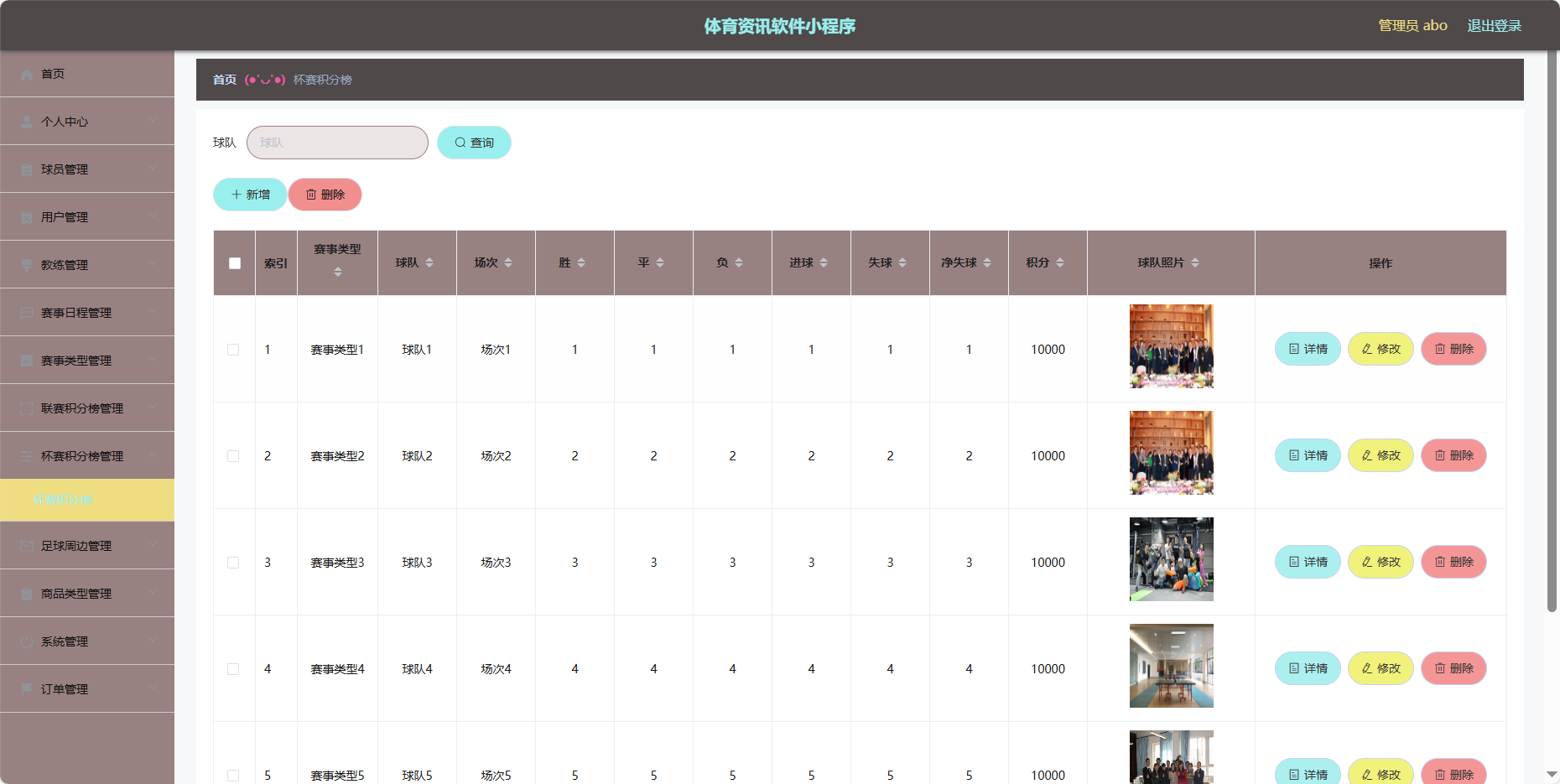The image size is (1560, 784).
Task: Click the flag icon beside 订单管理
Action: pyautogui.click(x=27, y=690)
